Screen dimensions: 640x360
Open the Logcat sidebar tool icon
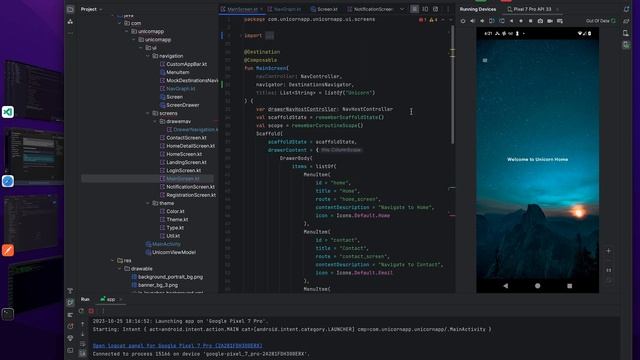(70, 315)
